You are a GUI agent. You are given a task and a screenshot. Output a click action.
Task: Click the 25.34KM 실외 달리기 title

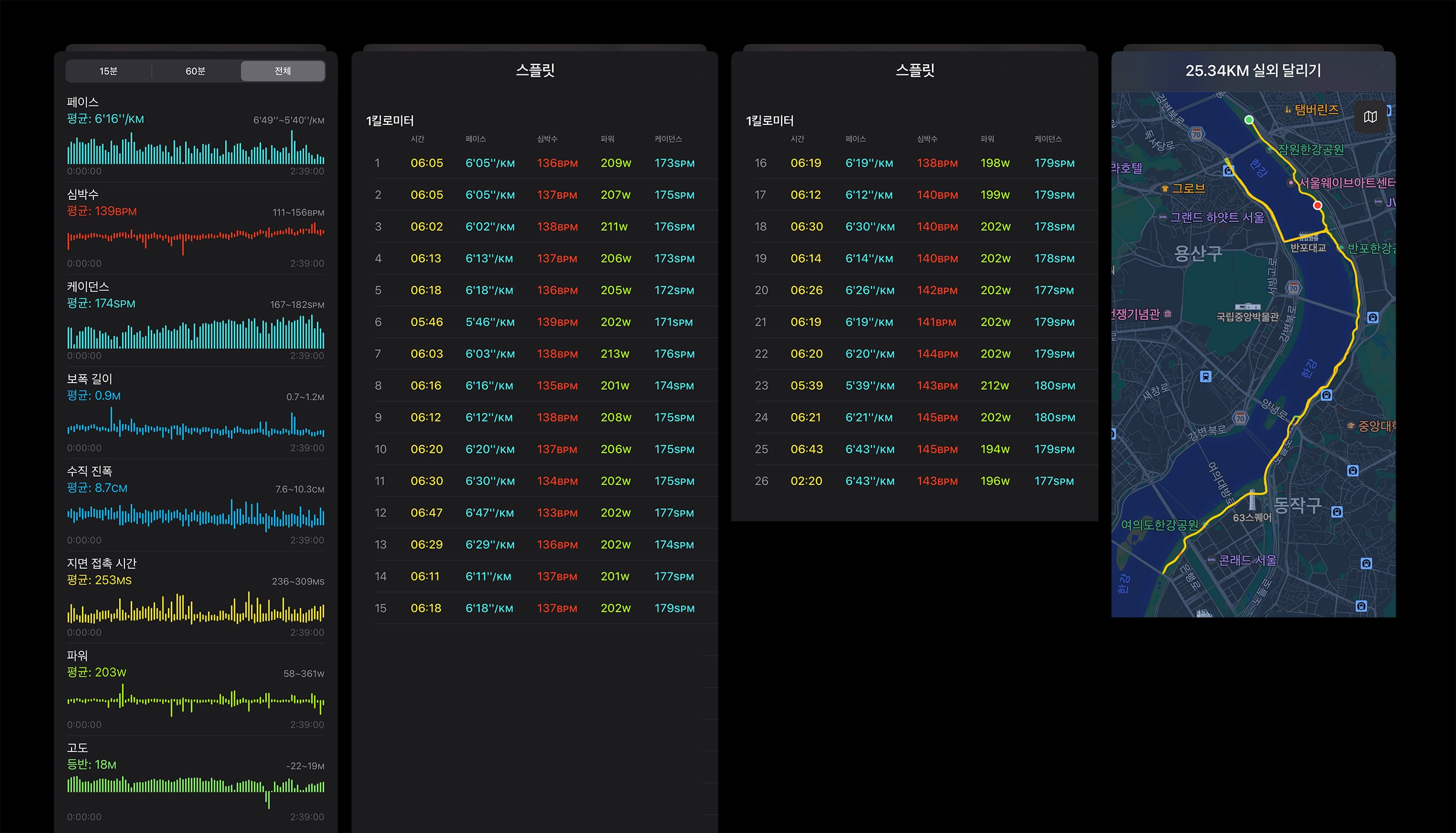point(1253,71)
